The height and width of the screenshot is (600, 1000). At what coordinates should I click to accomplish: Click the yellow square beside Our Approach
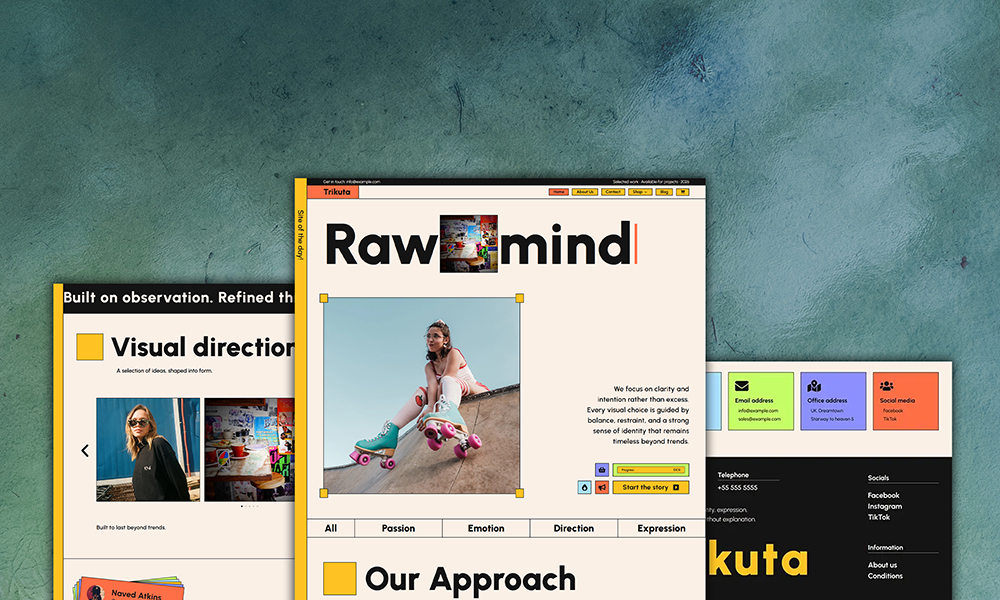tap(340, 578)
